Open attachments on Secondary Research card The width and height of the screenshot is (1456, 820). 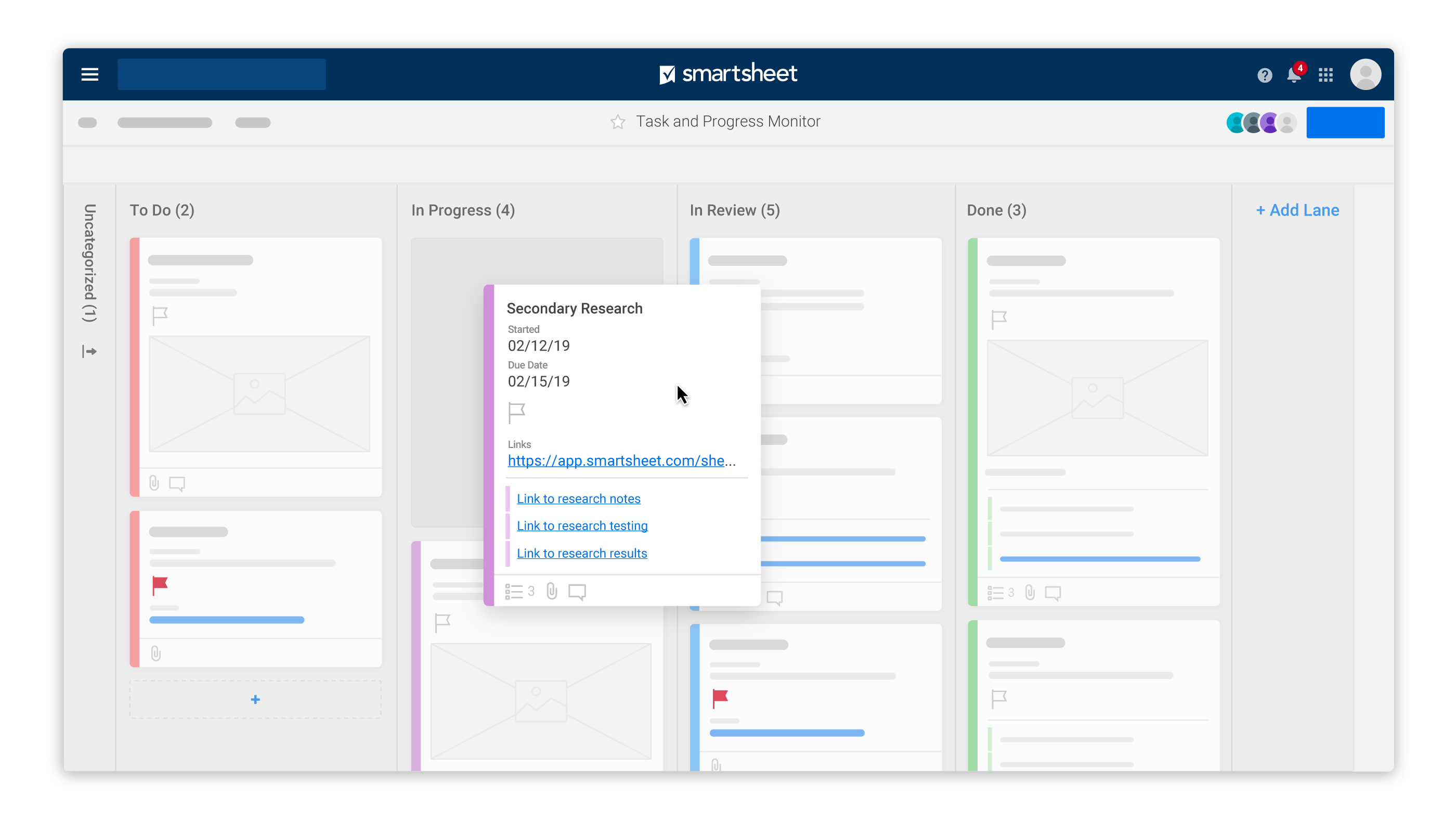[x=552, y=592]
